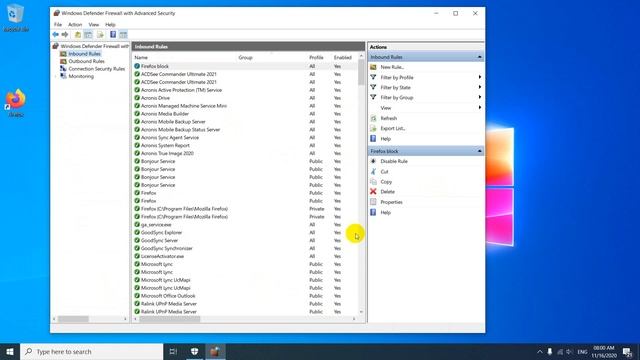
Task: Select the ga_service.exe rule row
Action: click(x=245, y=224)
